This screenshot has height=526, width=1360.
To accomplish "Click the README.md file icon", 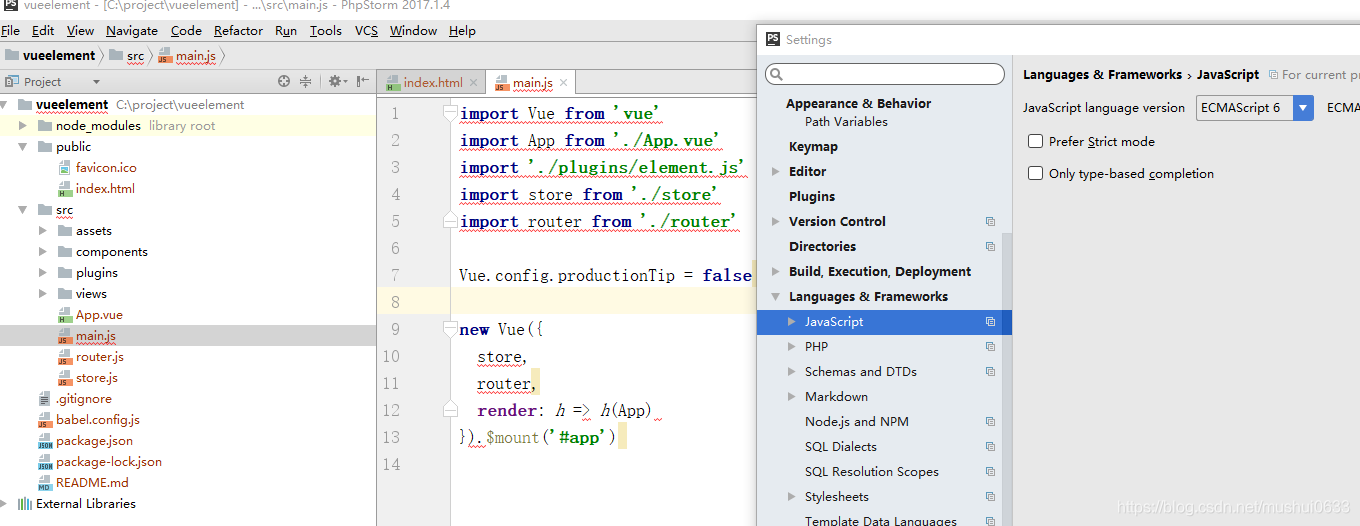I will [45, 483].
